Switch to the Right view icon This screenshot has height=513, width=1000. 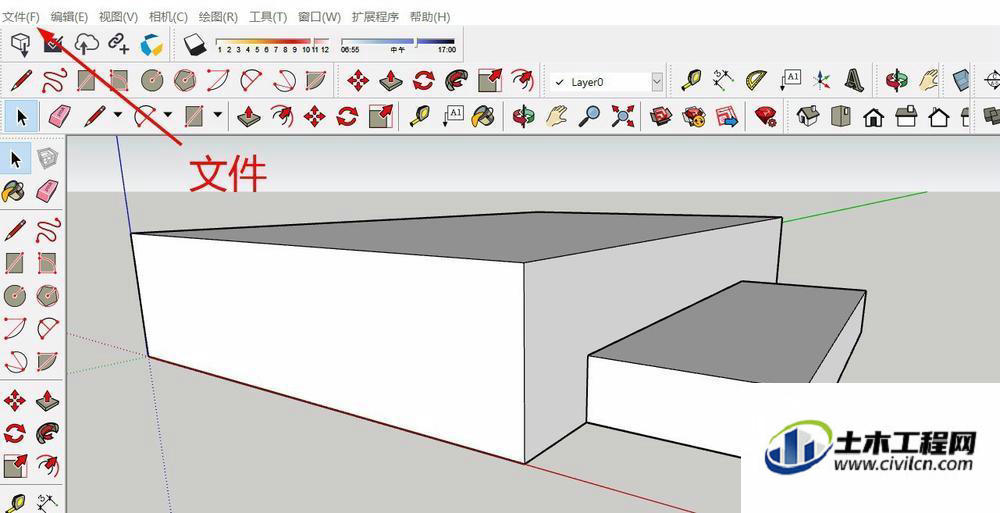tap(906, 116)
